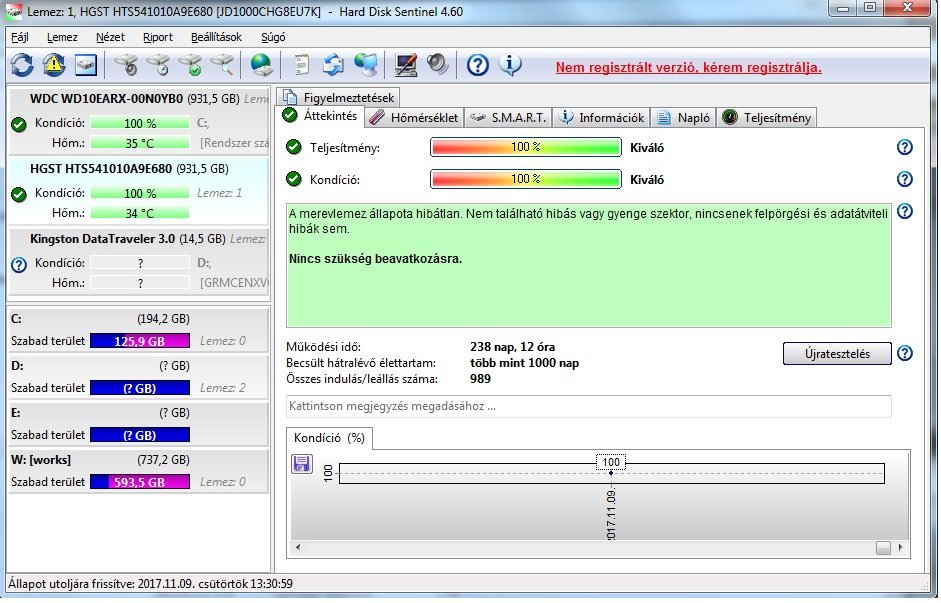Open the Riport menu

coord(158,37)
